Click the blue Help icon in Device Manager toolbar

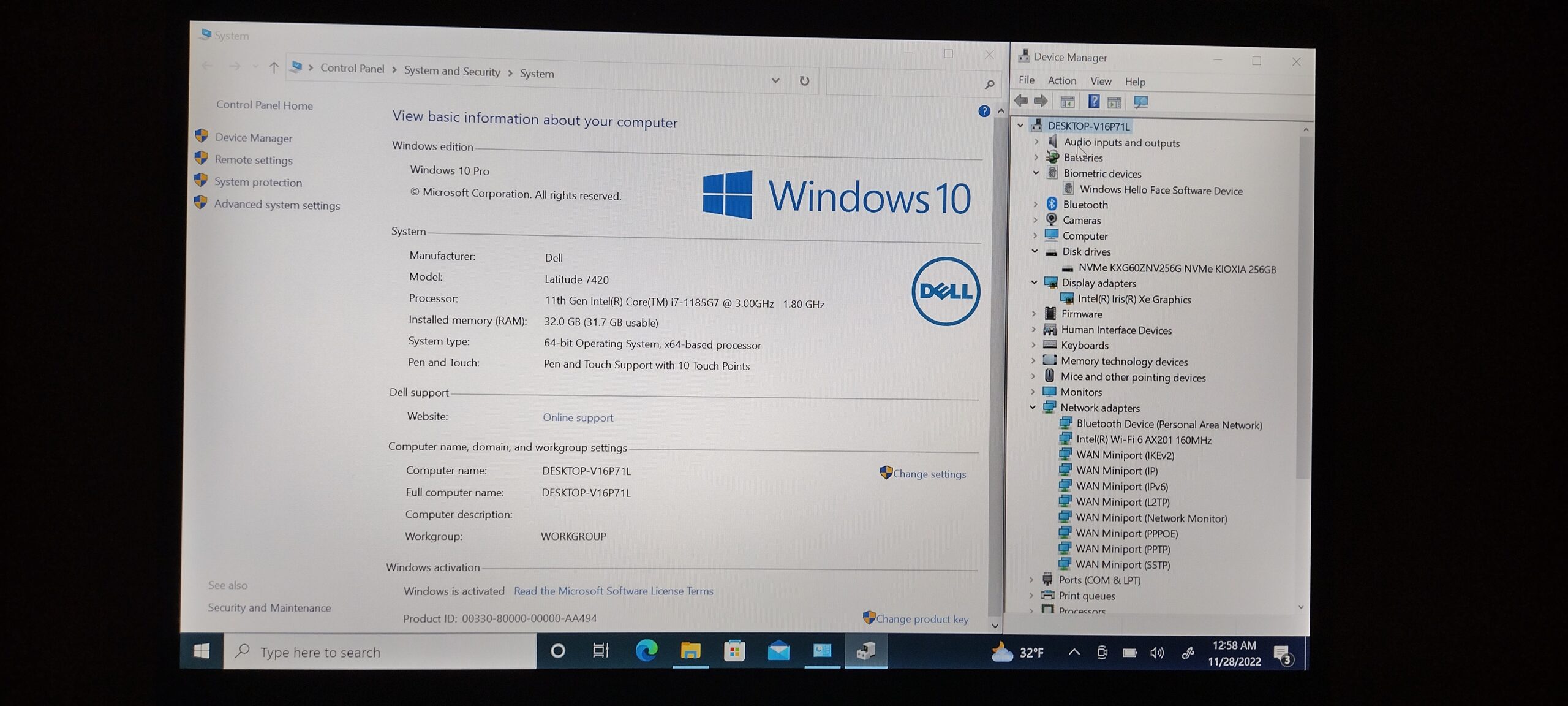coord(1093,102)
